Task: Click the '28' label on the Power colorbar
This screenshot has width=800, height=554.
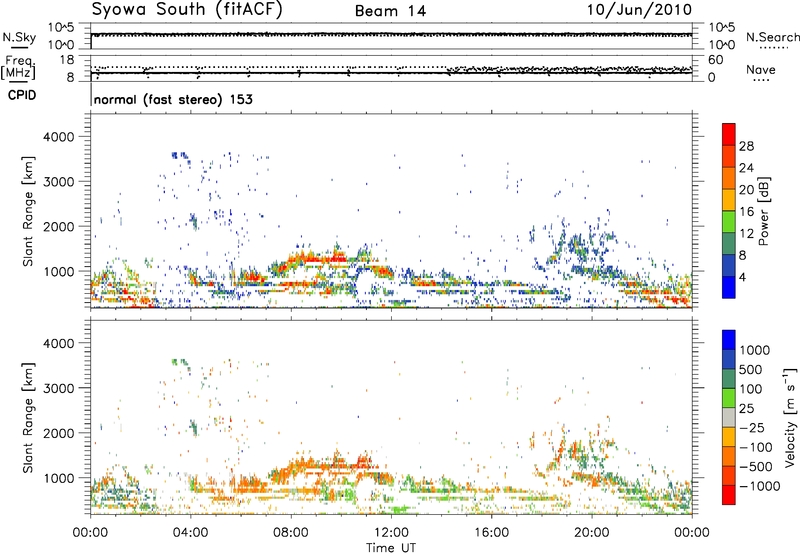Action: click(746, 146)
